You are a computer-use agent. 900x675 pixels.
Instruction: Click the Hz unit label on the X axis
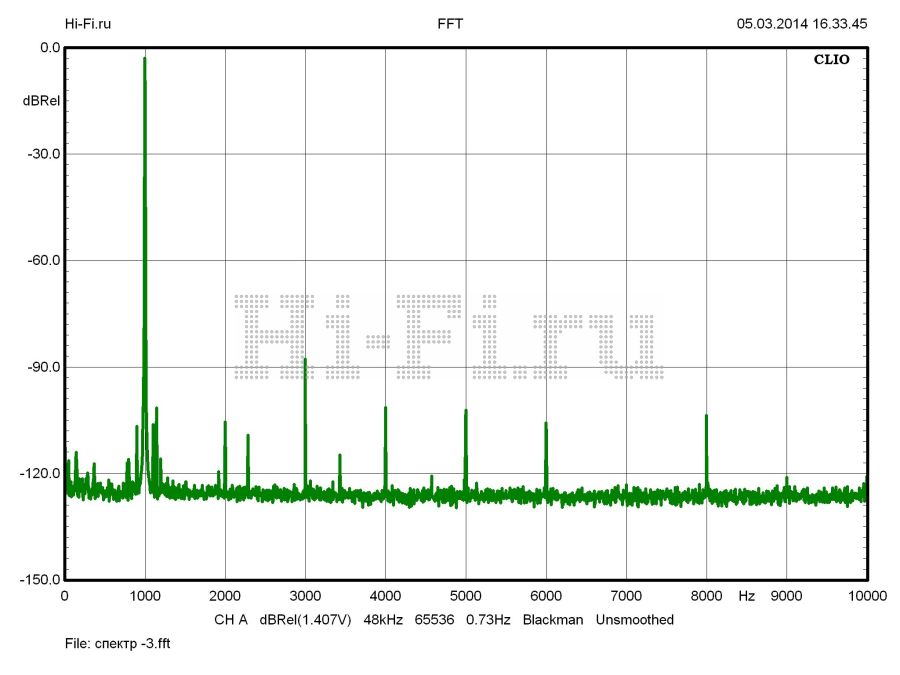tap(746, 596)
